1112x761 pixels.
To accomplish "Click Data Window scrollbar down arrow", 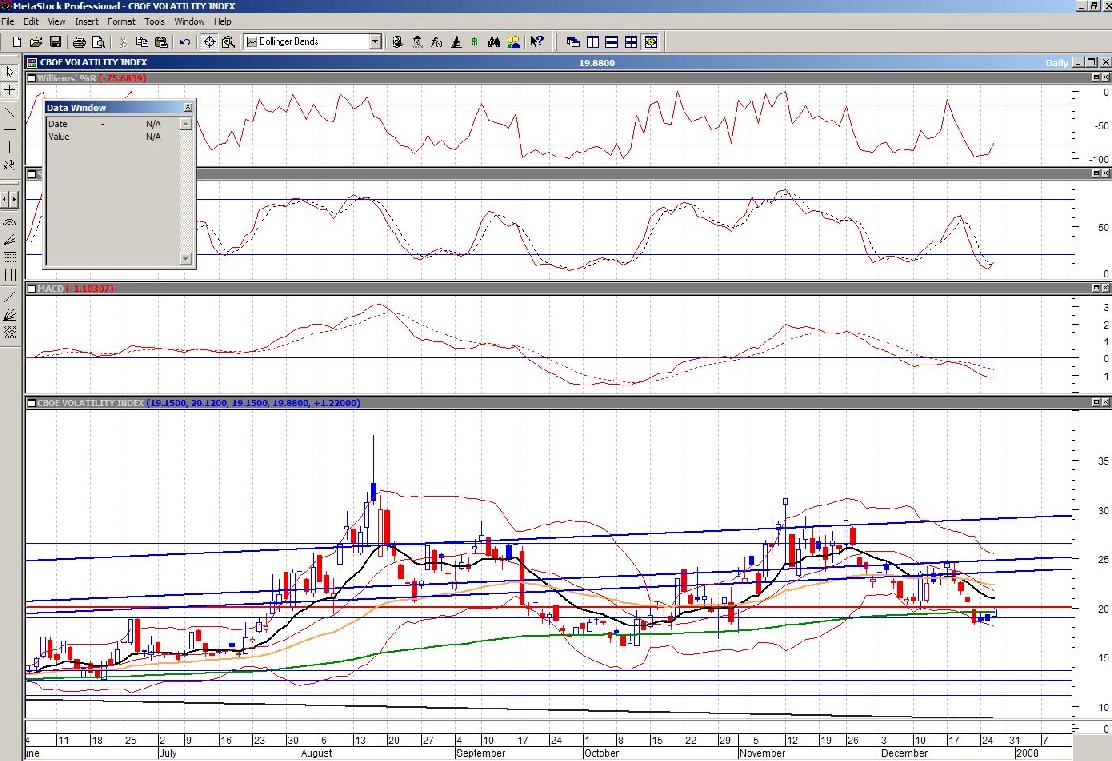I will point(186,259).
